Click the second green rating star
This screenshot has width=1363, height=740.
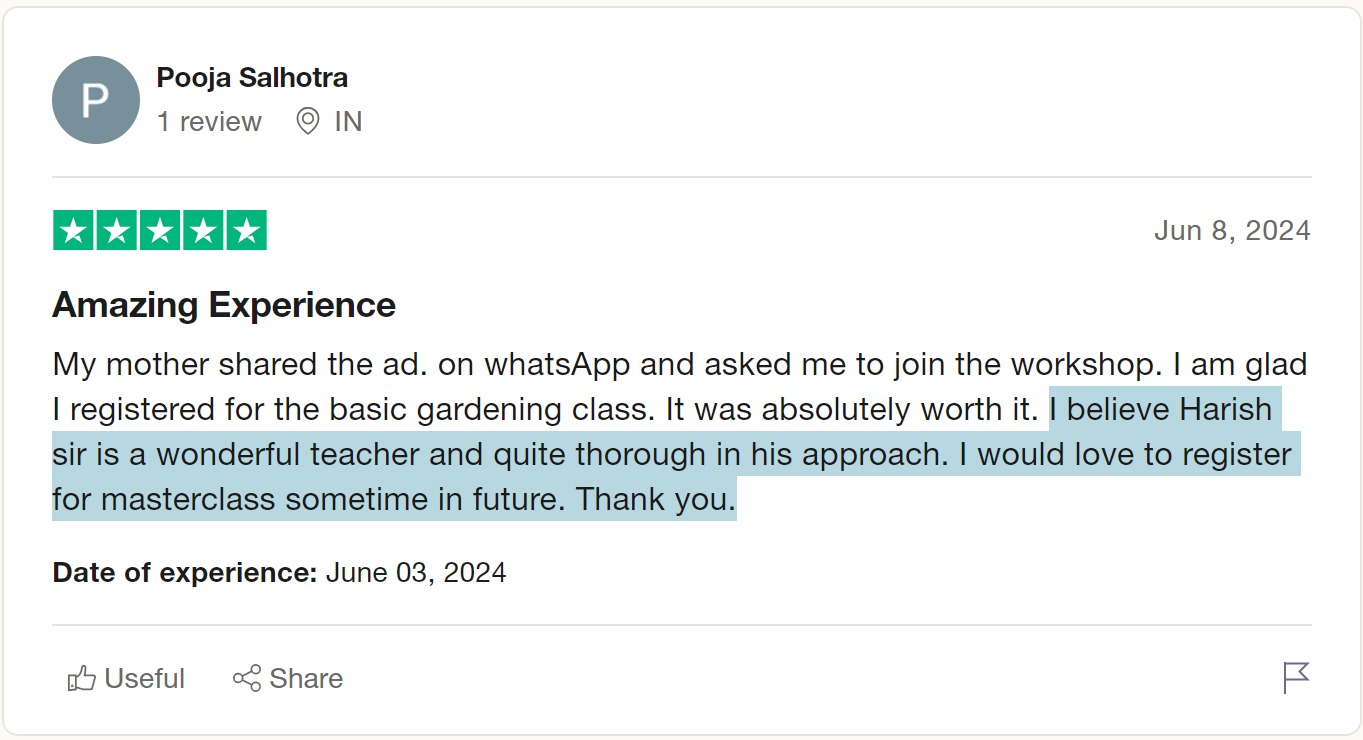(x=116, y=231)
